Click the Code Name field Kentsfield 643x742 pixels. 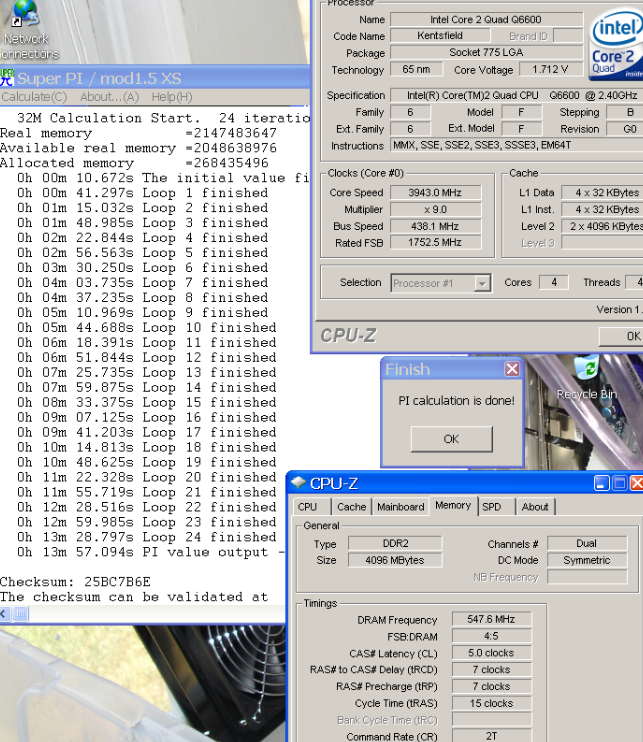(440, 35)
